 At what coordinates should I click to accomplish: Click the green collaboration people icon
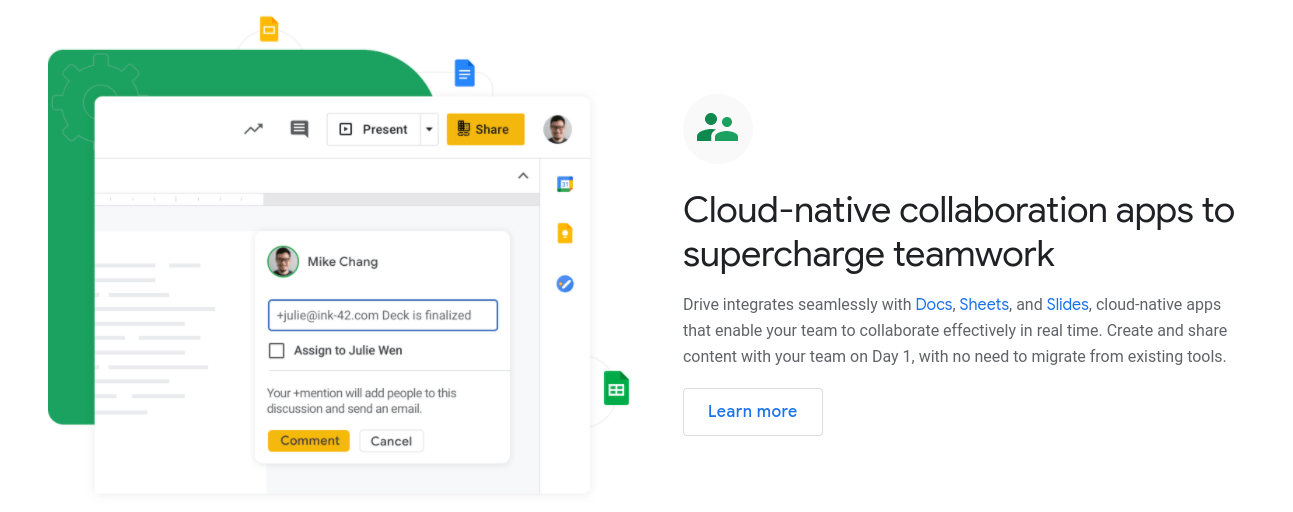point(718,129)
